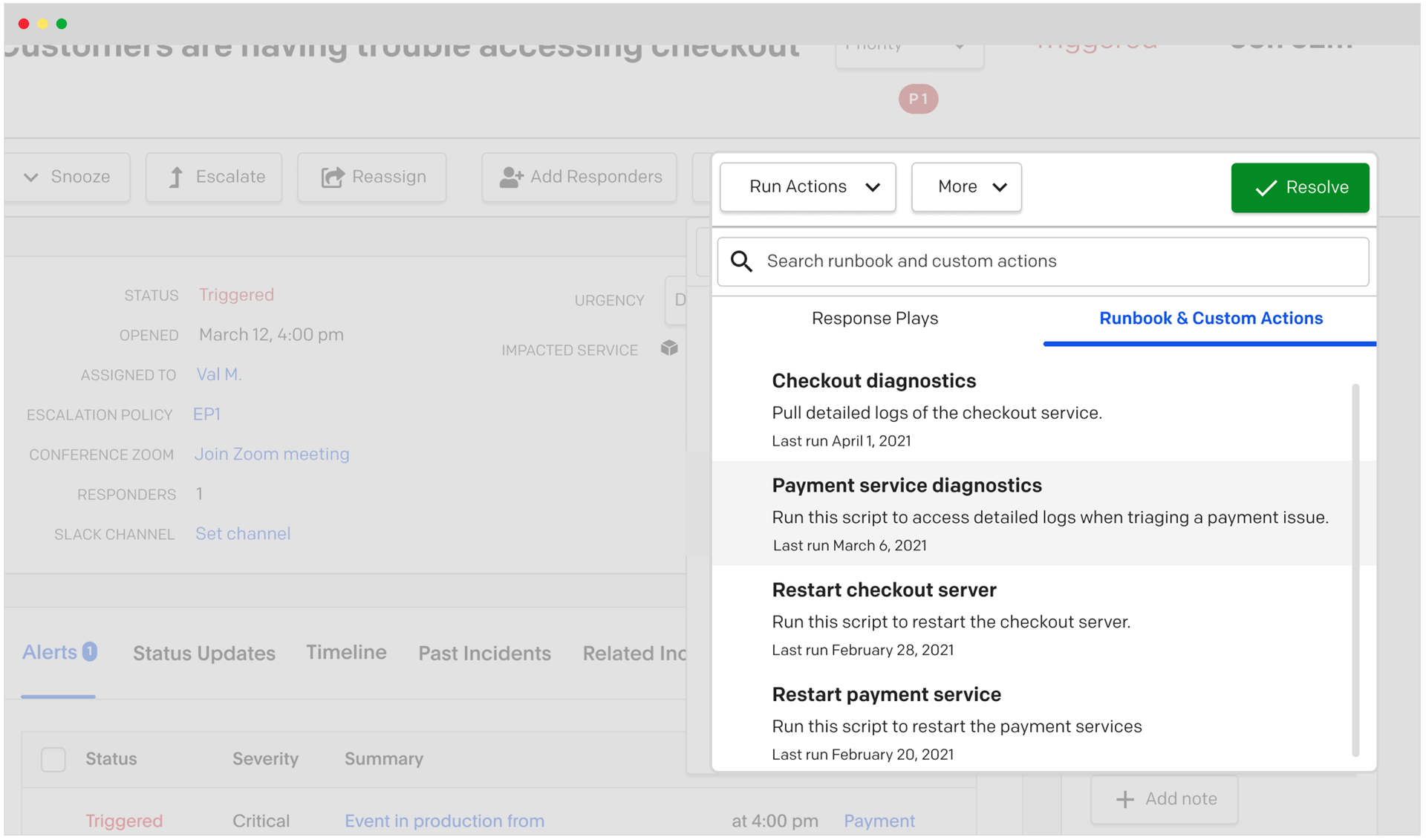The image size is (1426, 840).
Task: Toggle the select-all alerts checkbox
Action: click(53, 760)
